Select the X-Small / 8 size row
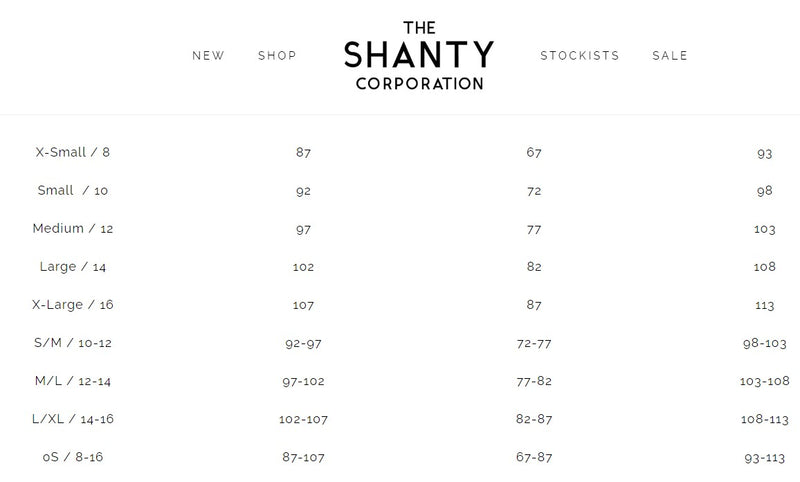Viewport: 800px width, 482px height. pyautogui.click(x=73, y=153)
